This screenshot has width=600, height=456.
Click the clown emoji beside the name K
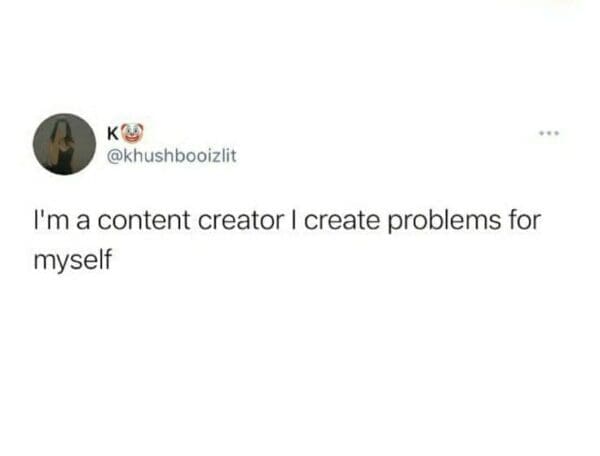click(132, 132)
